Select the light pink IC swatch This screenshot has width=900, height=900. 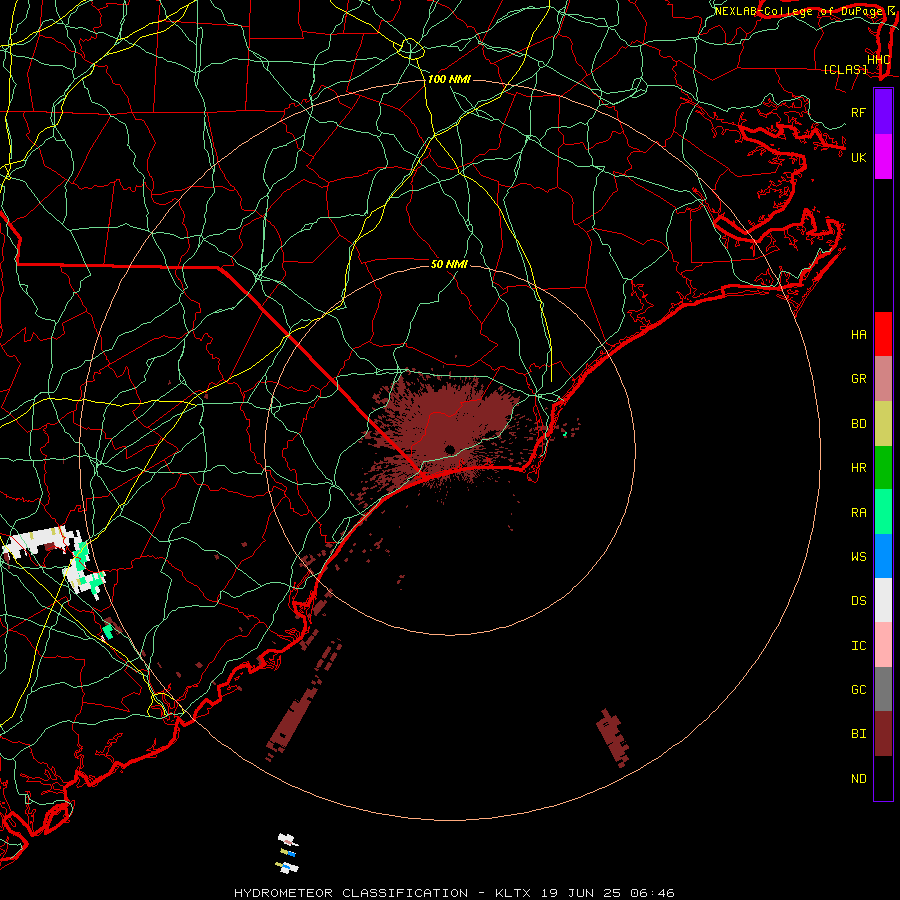coord(883,645)
